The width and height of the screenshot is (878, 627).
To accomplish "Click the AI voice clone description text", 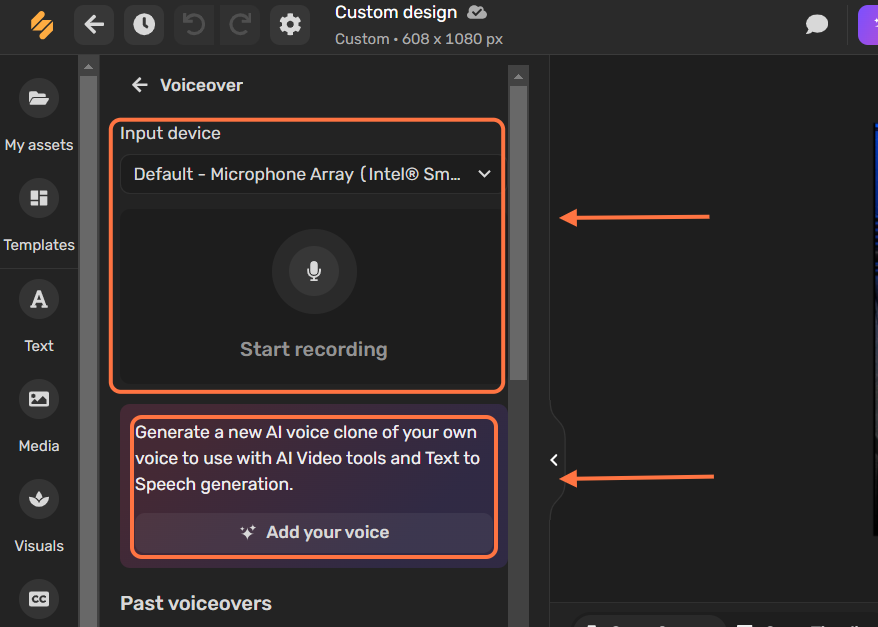I will pos(307,458).
